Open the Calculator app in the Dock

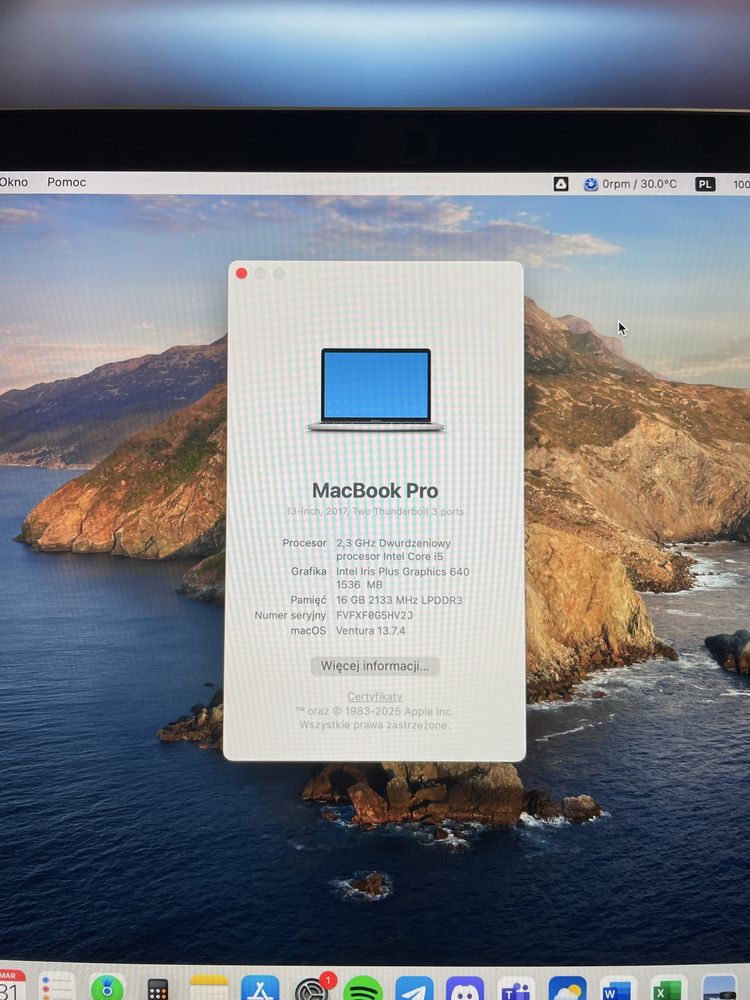[158, 989]
